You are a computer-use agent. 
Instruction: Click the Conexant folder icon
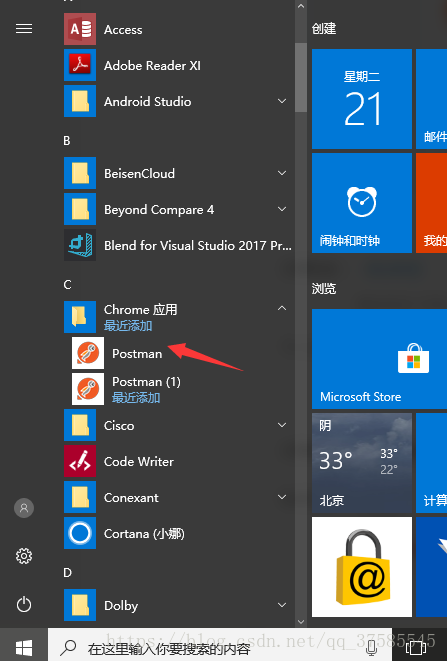(x=80, y=497)
